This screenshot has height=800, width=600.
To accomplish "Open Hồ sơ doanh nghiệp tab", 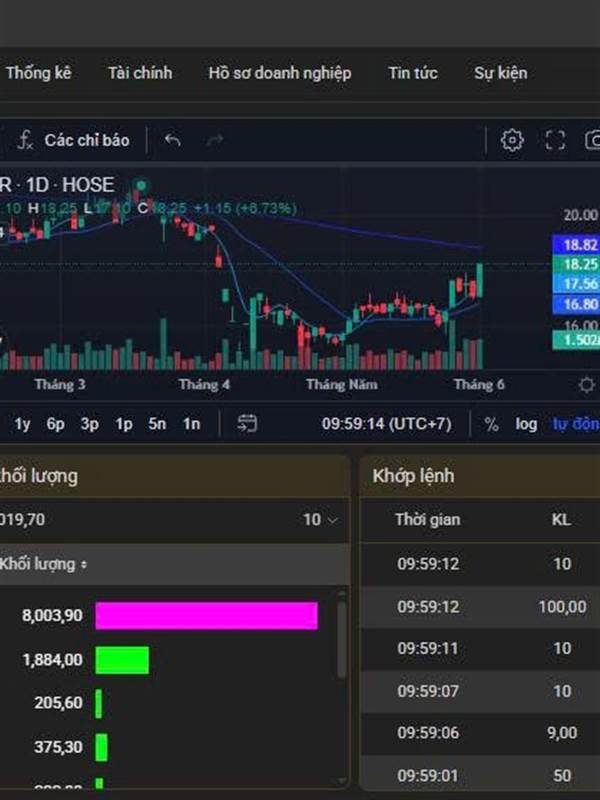I will (x=280, y=73).
